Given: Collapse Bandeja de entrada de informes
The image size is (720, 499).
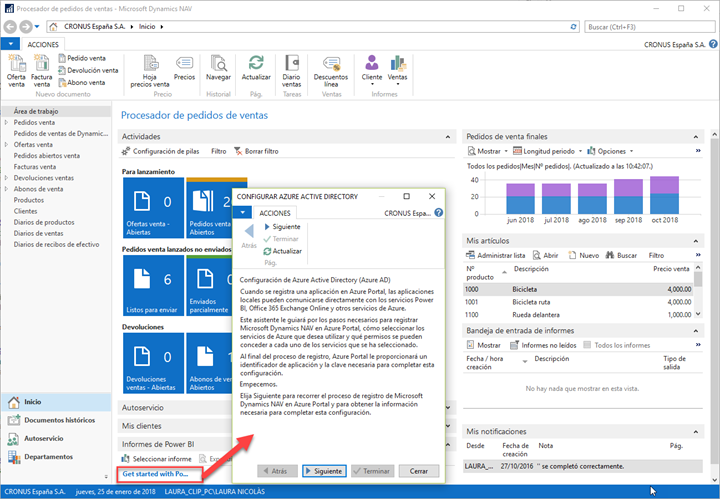Looking at the screenshot, I should 696,331.
